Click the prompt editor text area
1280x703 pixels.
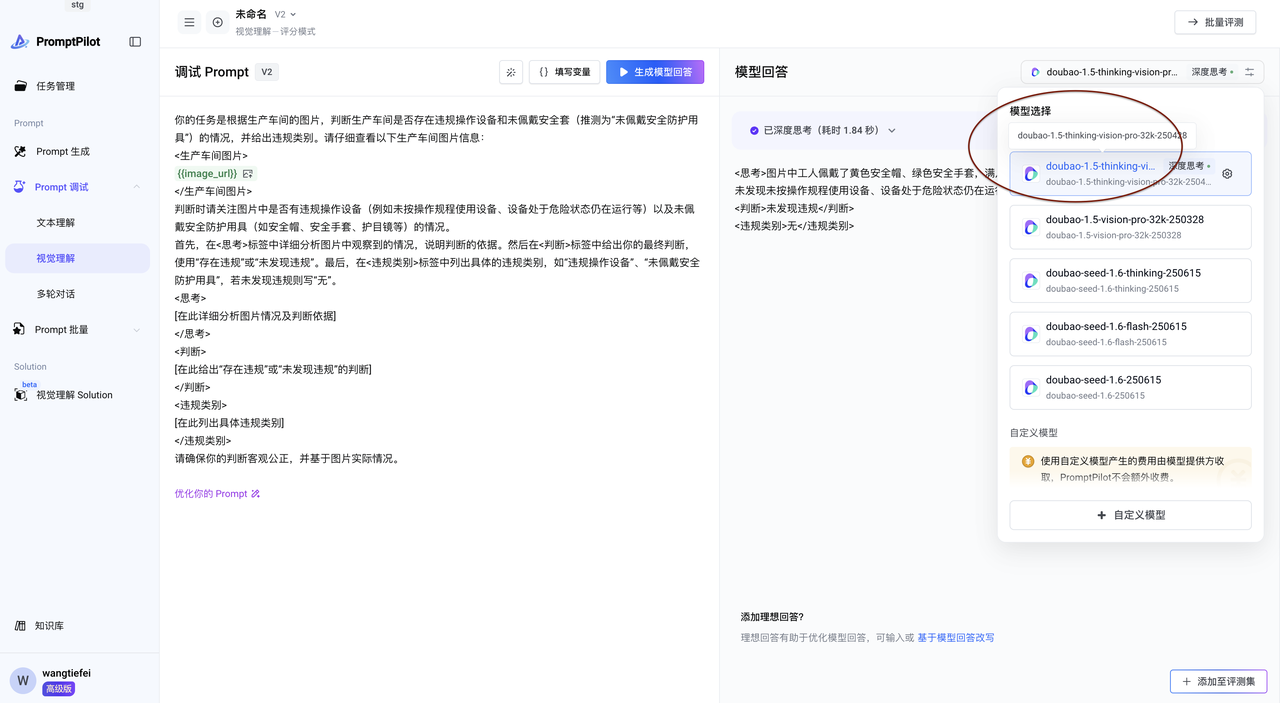(x=439, y=289)
